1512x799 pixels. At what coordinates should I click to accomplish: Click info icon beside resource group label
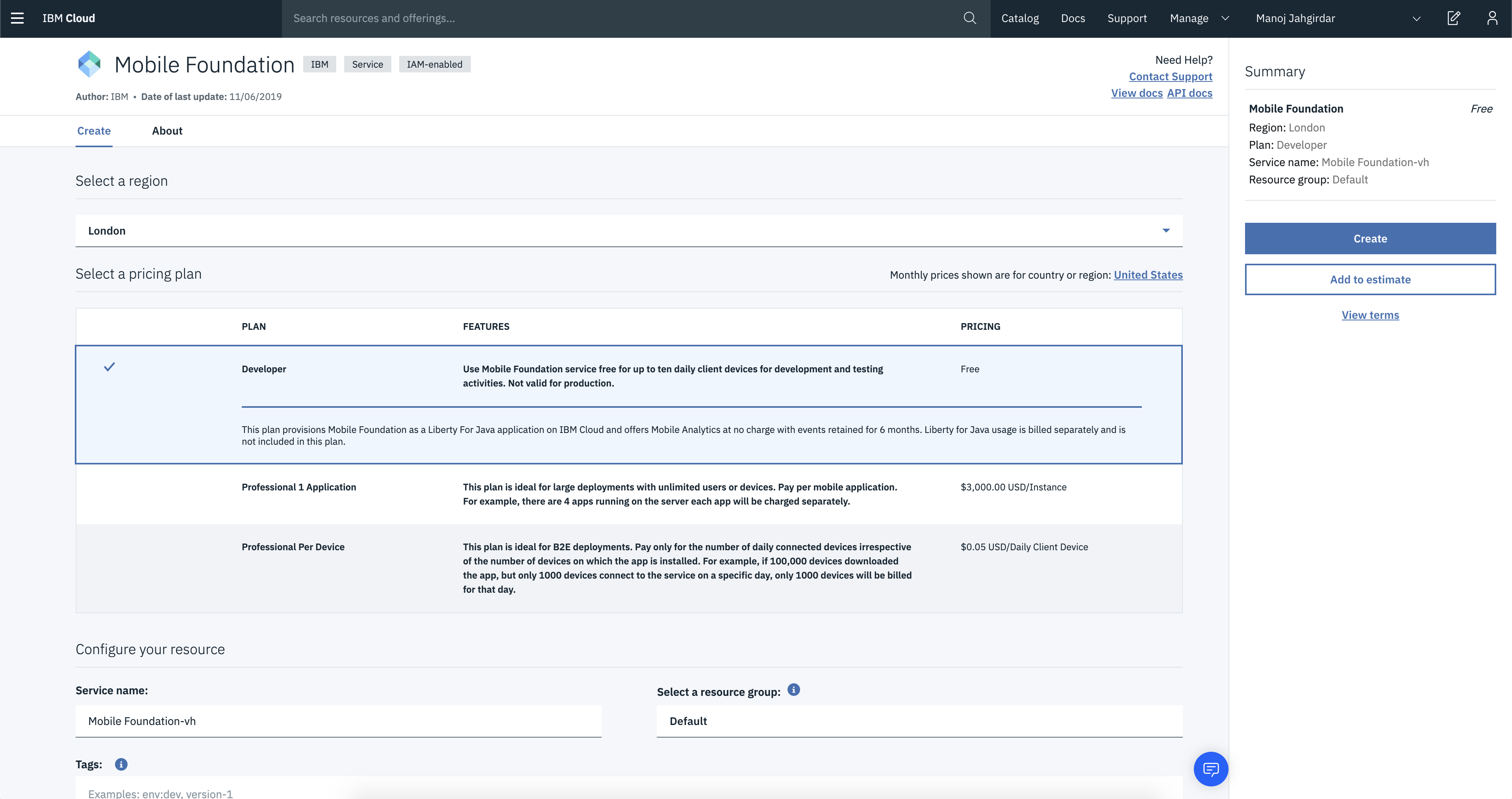pos(793,690)
